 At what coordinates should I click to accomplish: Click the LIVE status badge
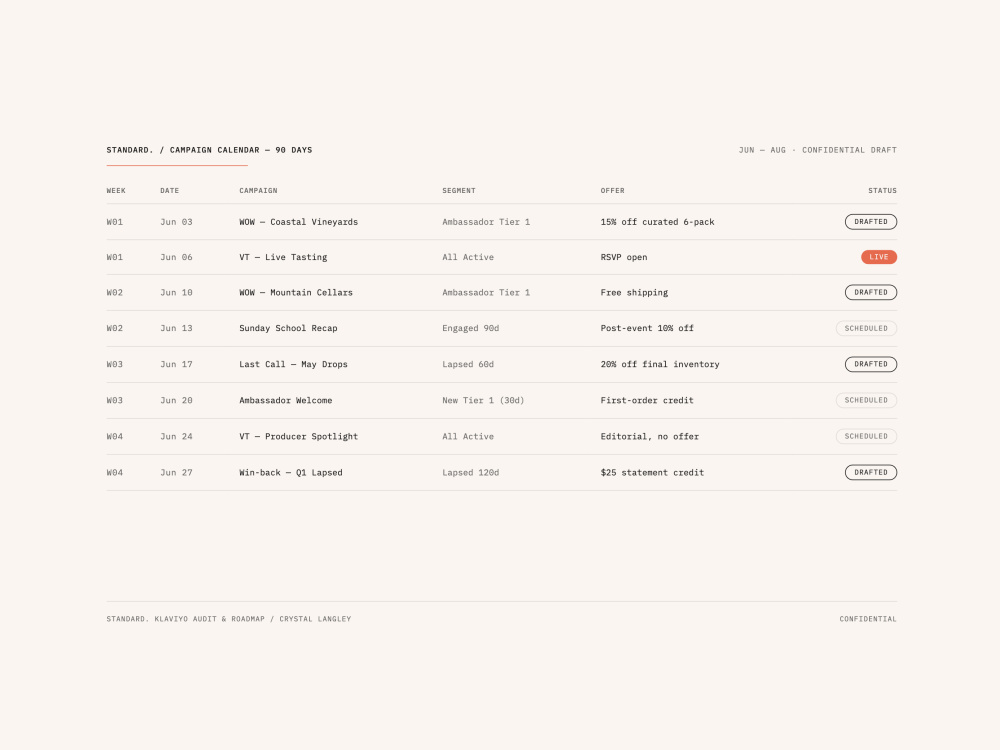point(879,257)
